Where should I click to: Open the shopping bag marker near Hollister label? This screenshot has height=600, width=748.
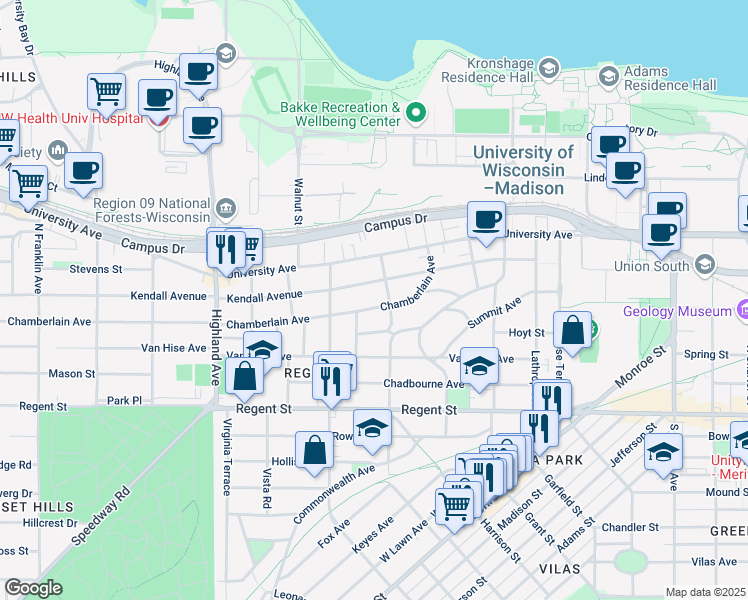tap(314, 449)
